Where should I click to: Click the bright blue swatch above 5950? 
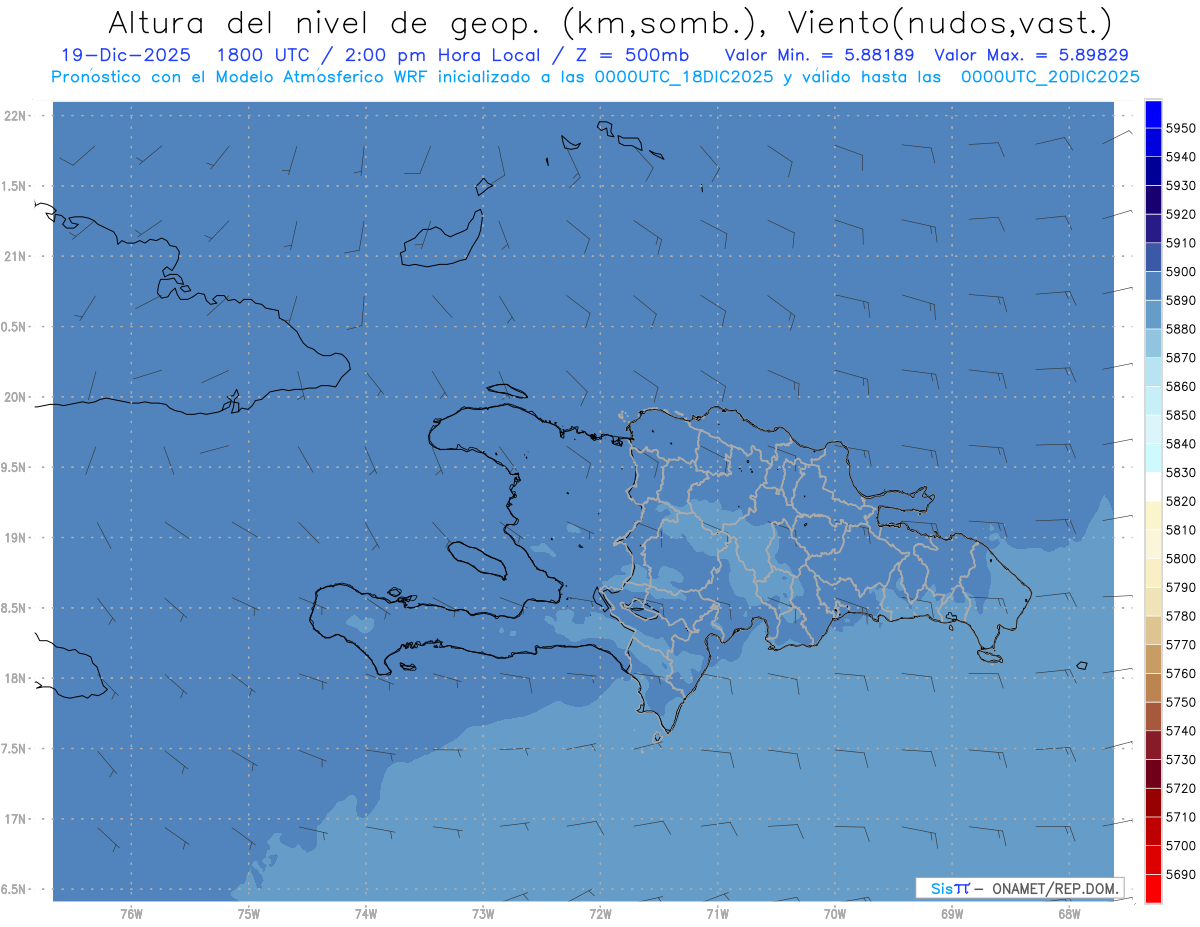[1153, 114]
